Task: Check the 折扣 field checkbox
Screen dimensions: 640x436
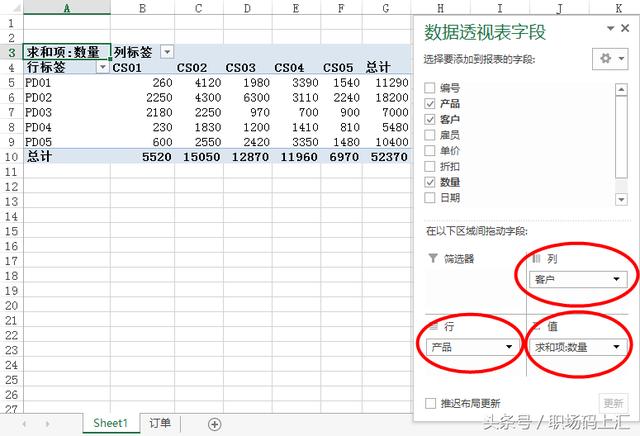Action: [x=430, y=166]
